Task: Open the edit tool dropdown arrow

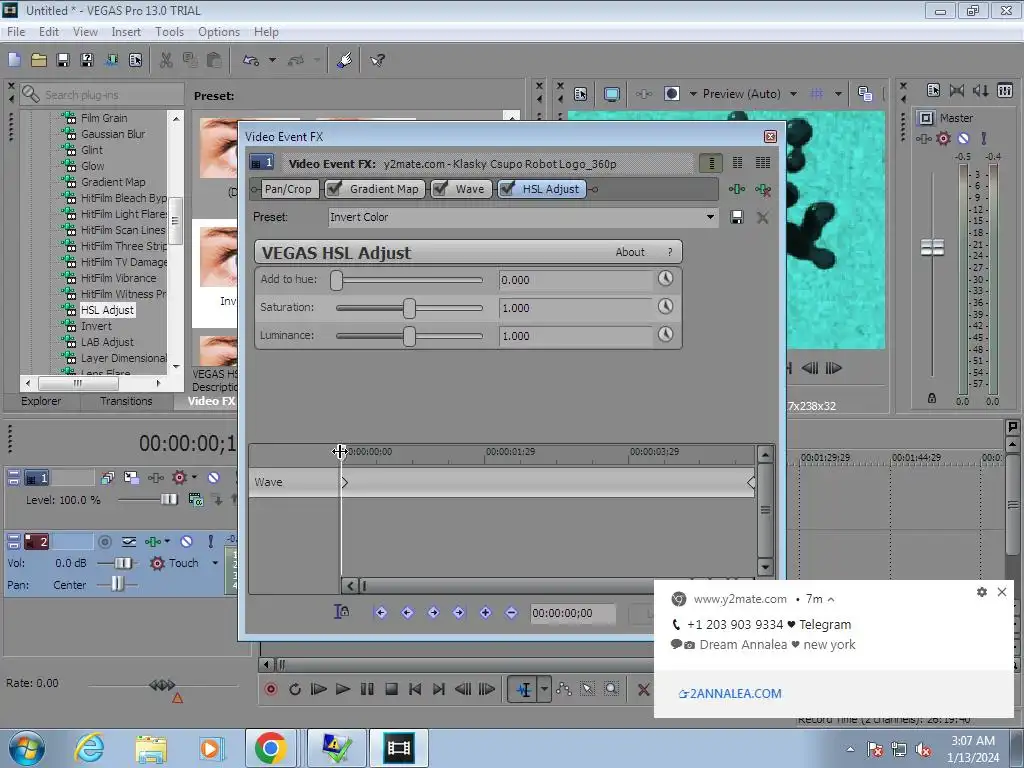Action: pos(544,689)
